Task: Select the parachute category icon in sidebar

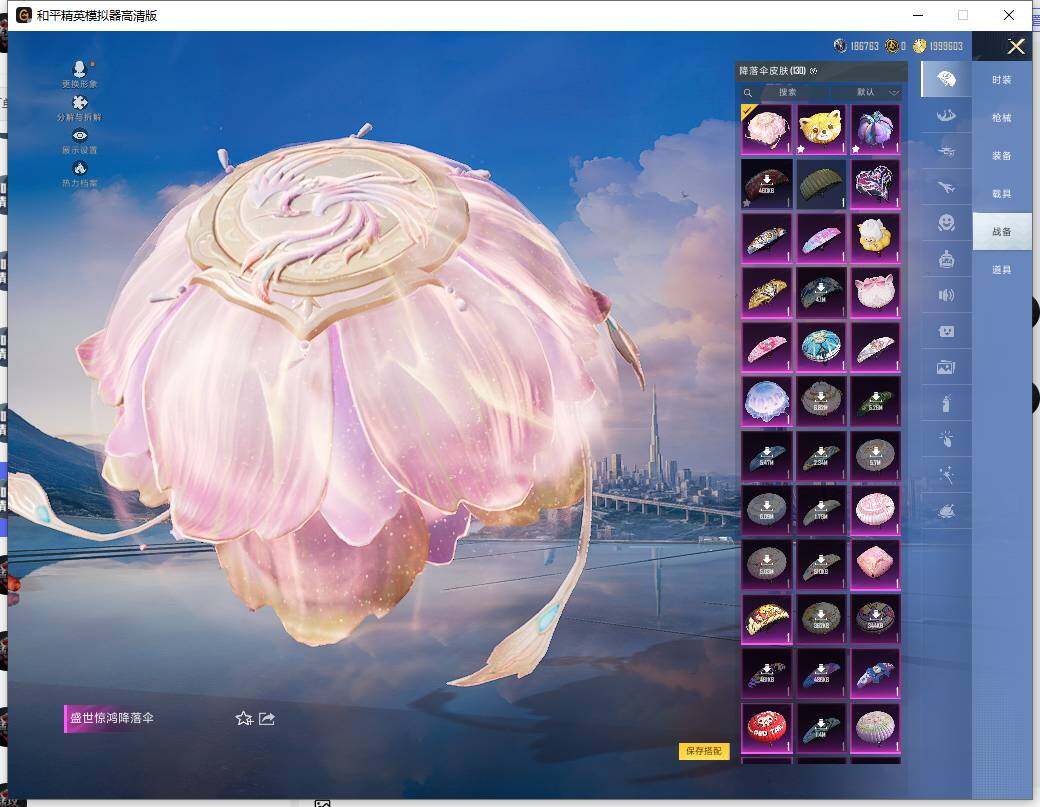Action: click(945, 79)
